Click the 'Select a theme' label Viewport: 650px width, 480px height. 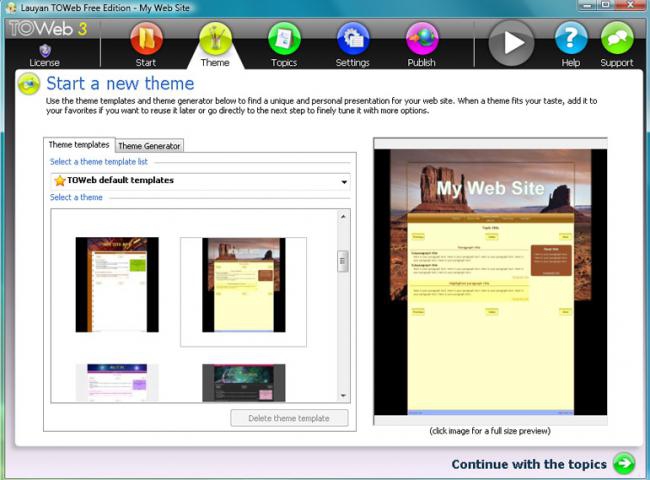tap(76, 197)
